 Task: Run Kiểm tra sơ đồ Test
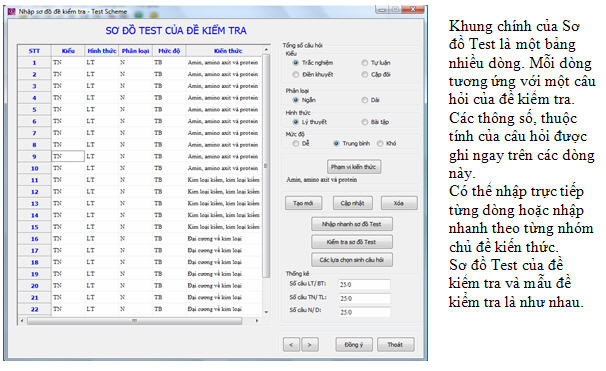pyautogui.click(x=352, y=242)
